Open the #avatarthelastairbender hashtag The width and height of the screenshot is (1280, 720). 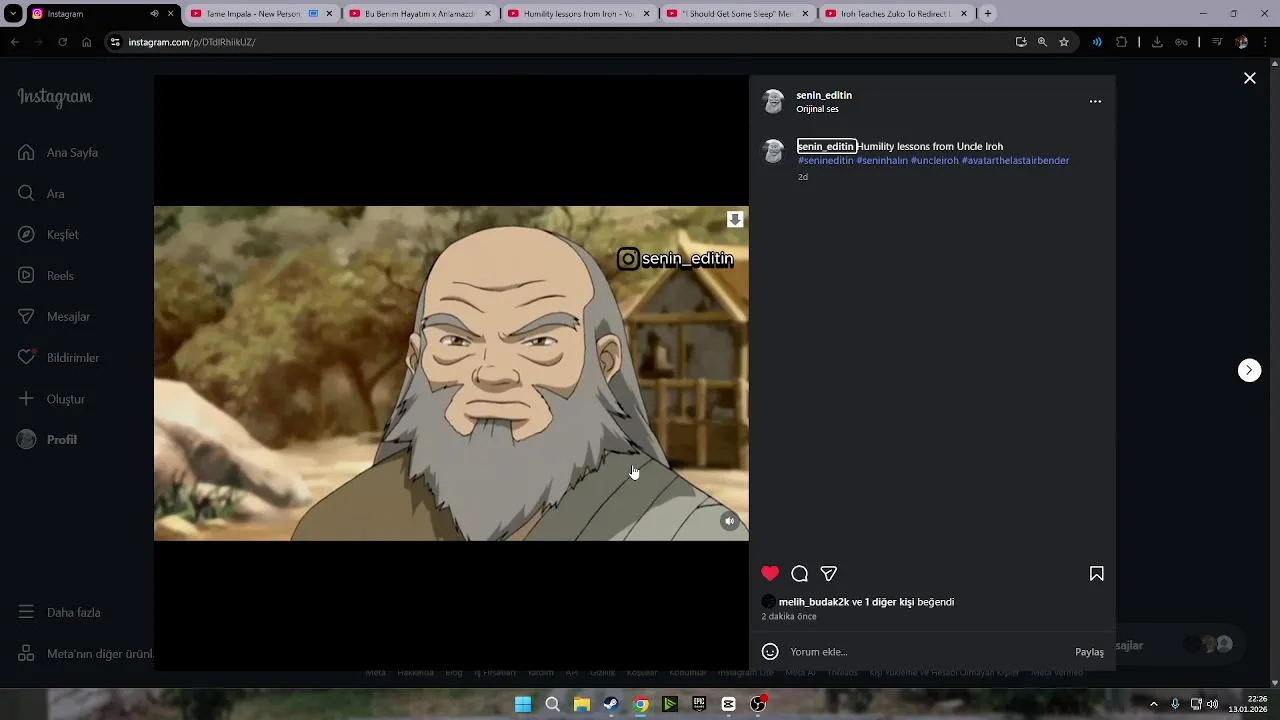1015,160
